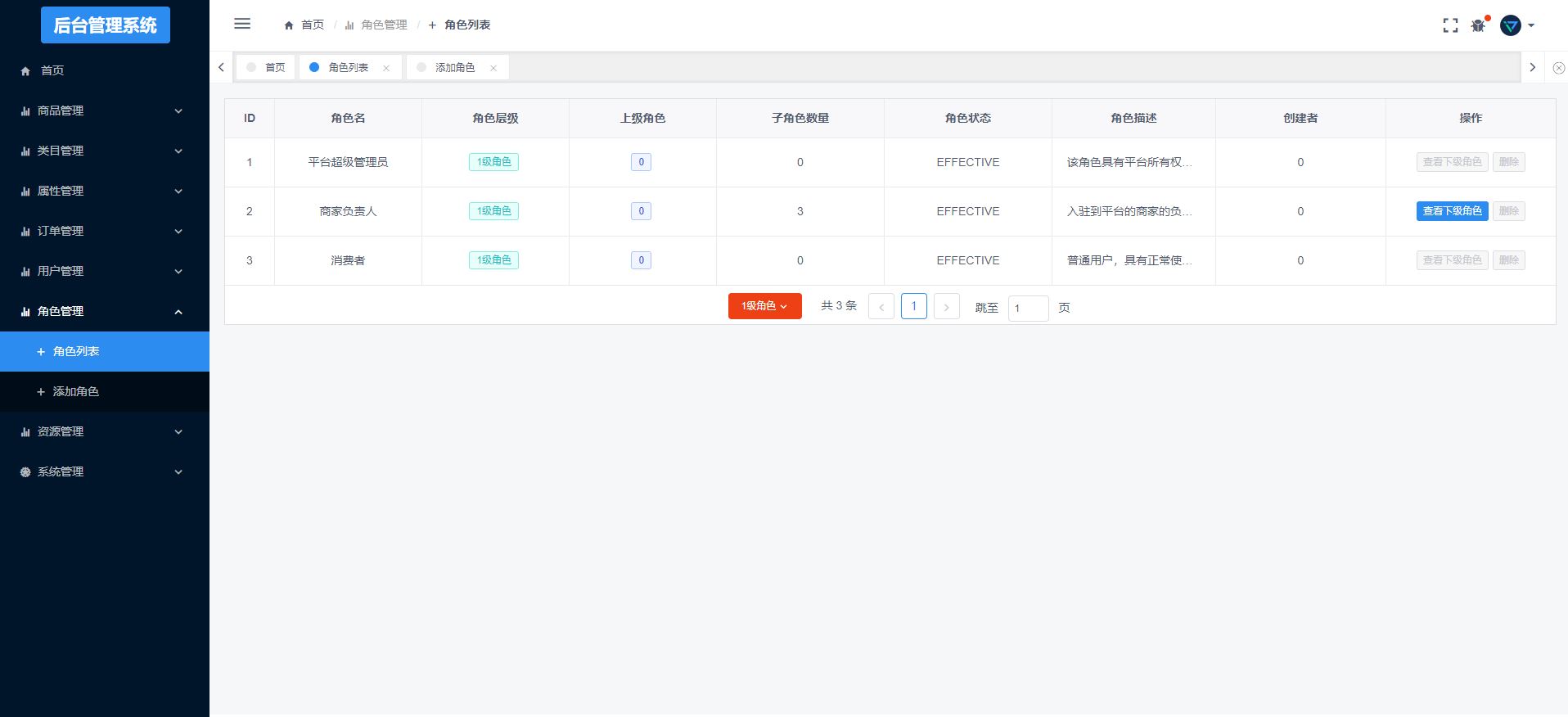Open the user avatar menu

1510,25
